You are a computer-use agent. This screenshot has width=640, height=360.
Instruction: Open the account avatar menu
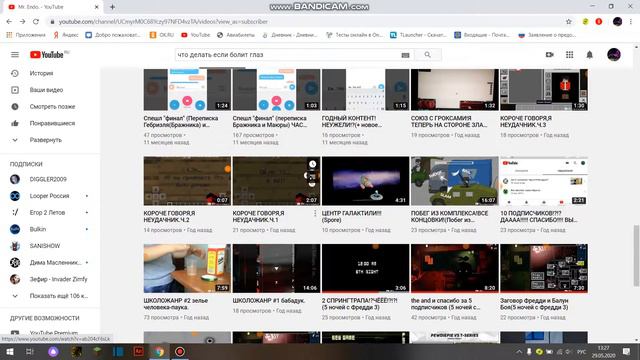[613, 55]
